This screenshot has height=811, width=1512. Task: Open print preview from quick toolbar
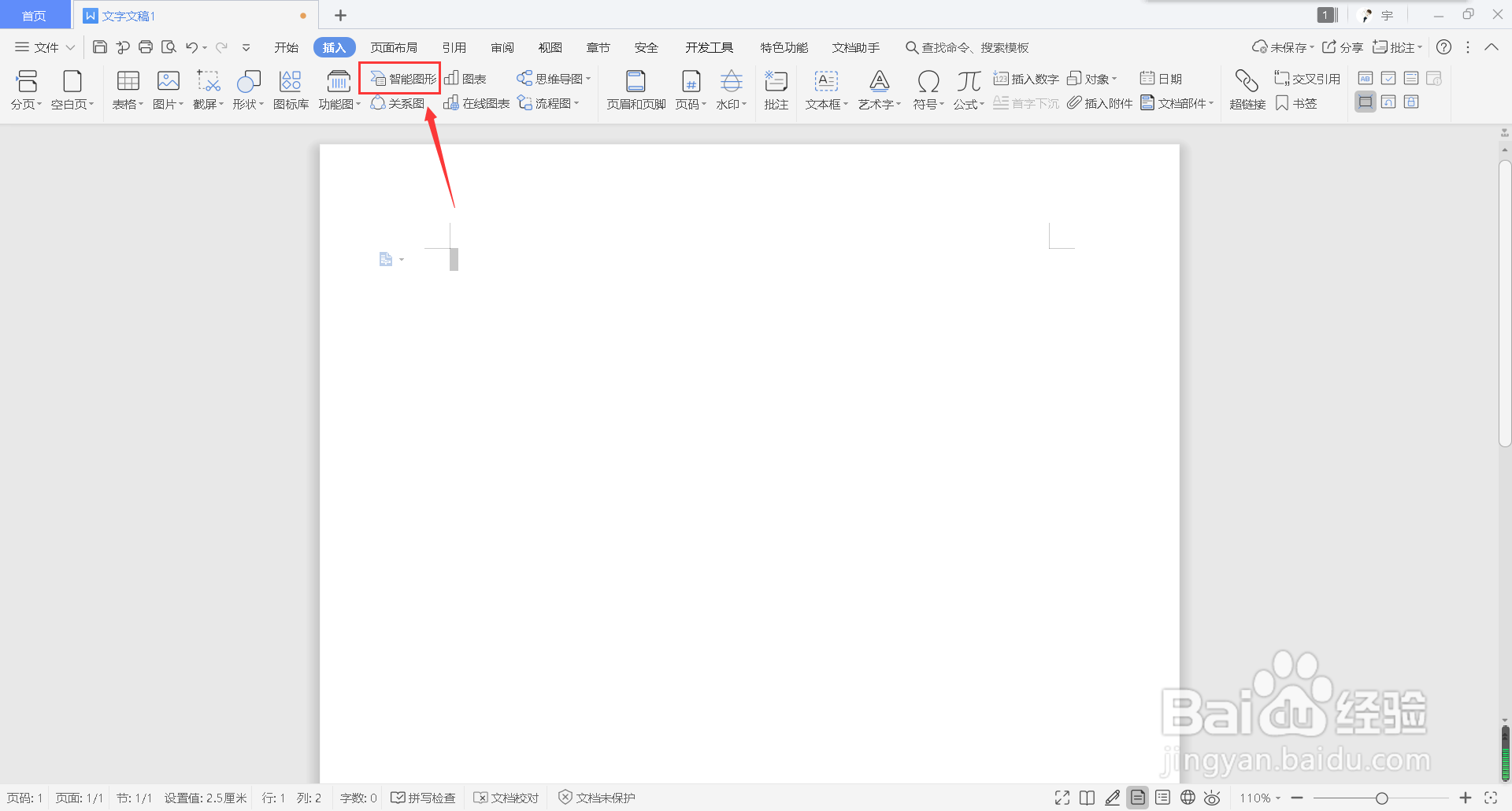point(169,47)
